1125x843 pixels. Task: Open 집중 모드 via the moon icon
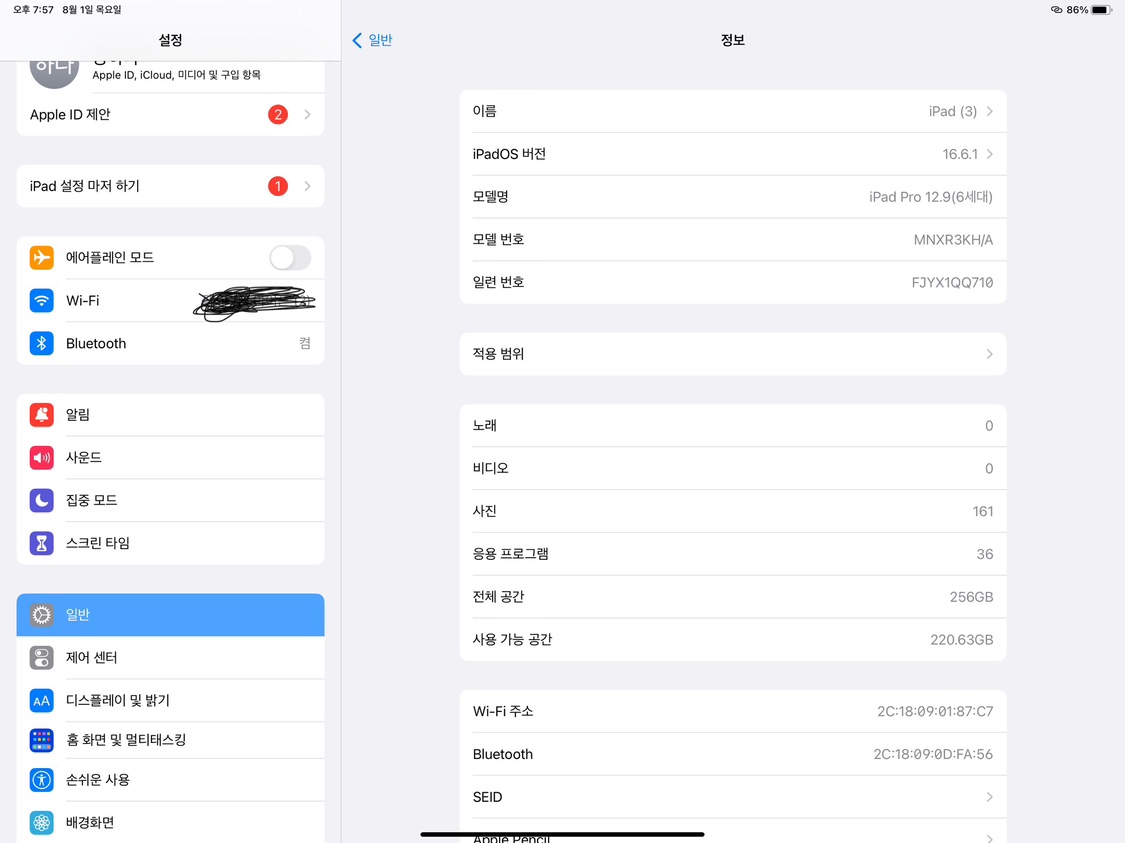point(41,500)
